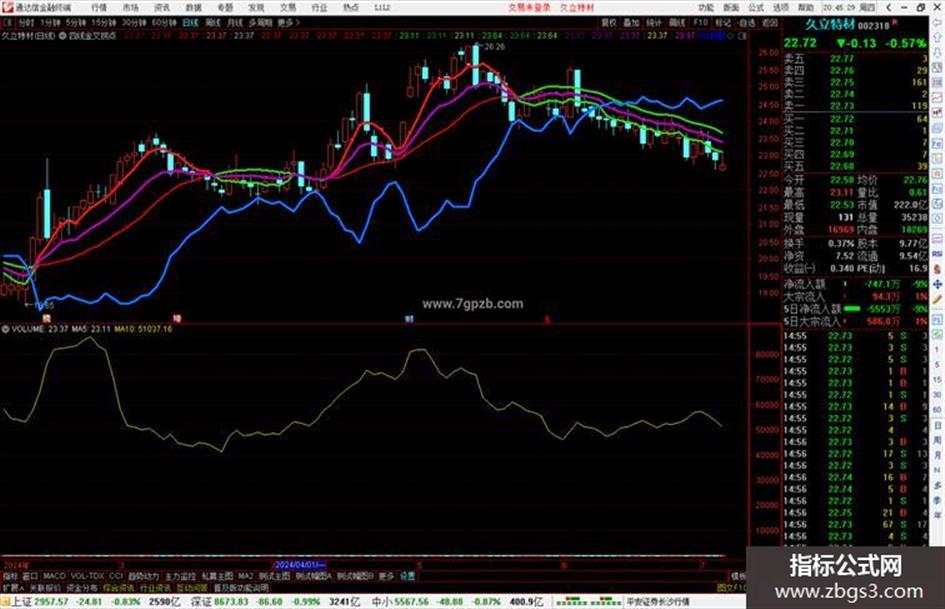945x609 pixels.
Task: Select the MA2 indicator tab
Action: (x=245, y=576)
